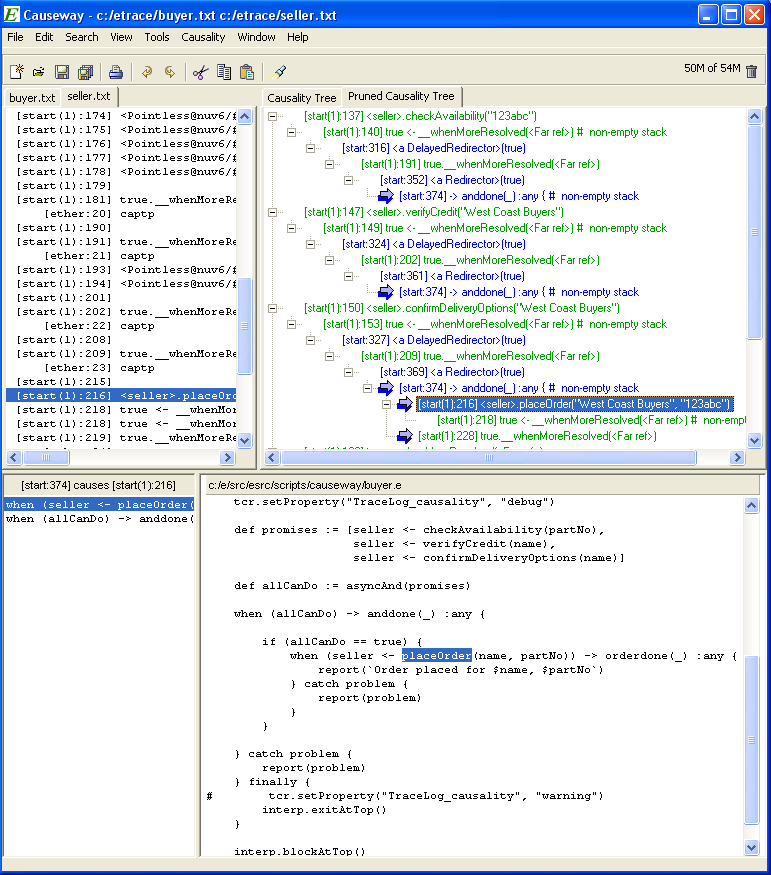
Task: Click the Open folder toolbar icon
Action: (38, 72)
